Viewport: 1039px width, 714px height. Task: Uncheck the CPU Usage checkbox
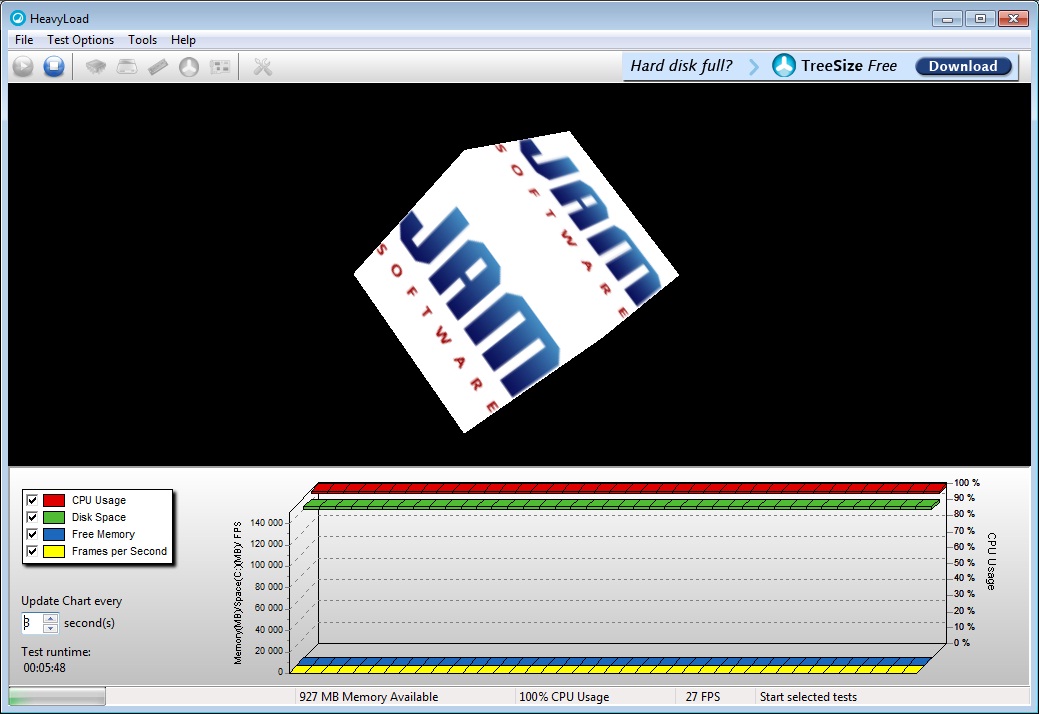click(x=32, y=500)
